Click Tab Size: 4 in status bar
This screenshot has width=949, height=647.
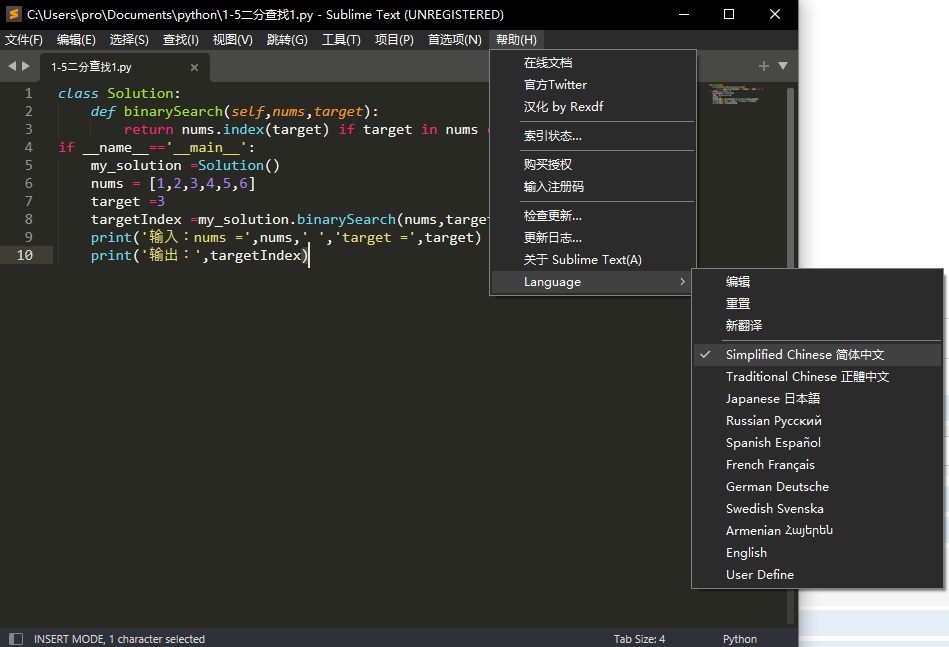639,639
